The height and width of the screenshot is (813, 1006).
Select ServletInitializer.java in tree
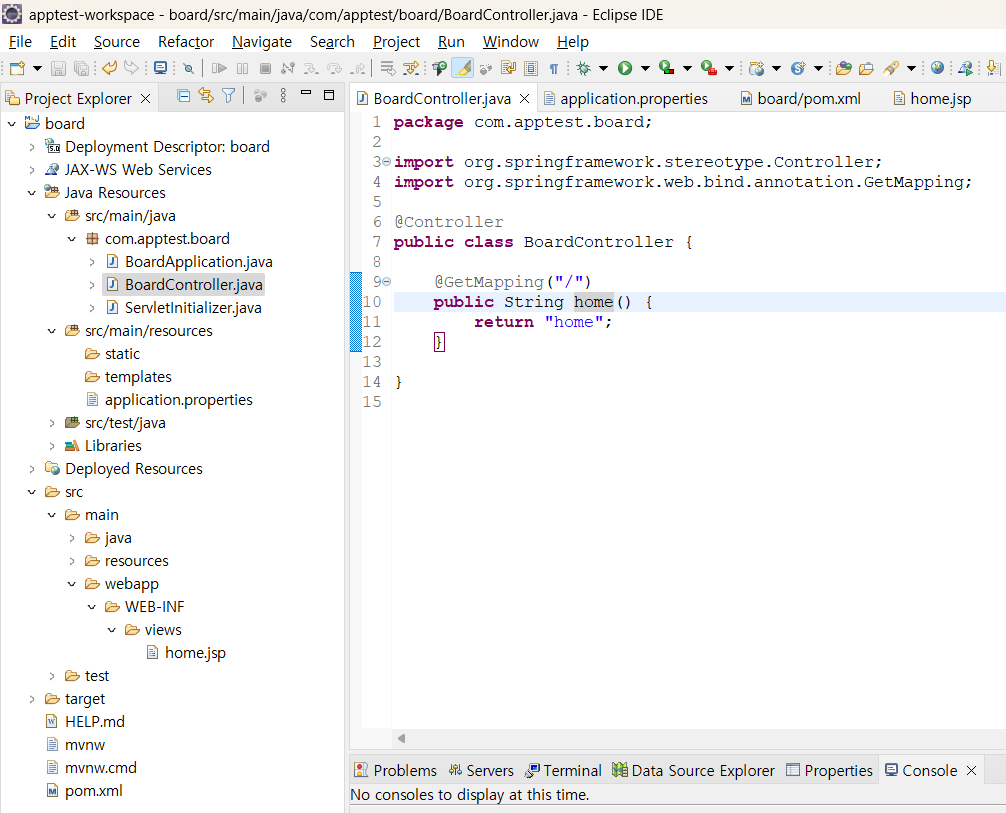pos(192,308)
